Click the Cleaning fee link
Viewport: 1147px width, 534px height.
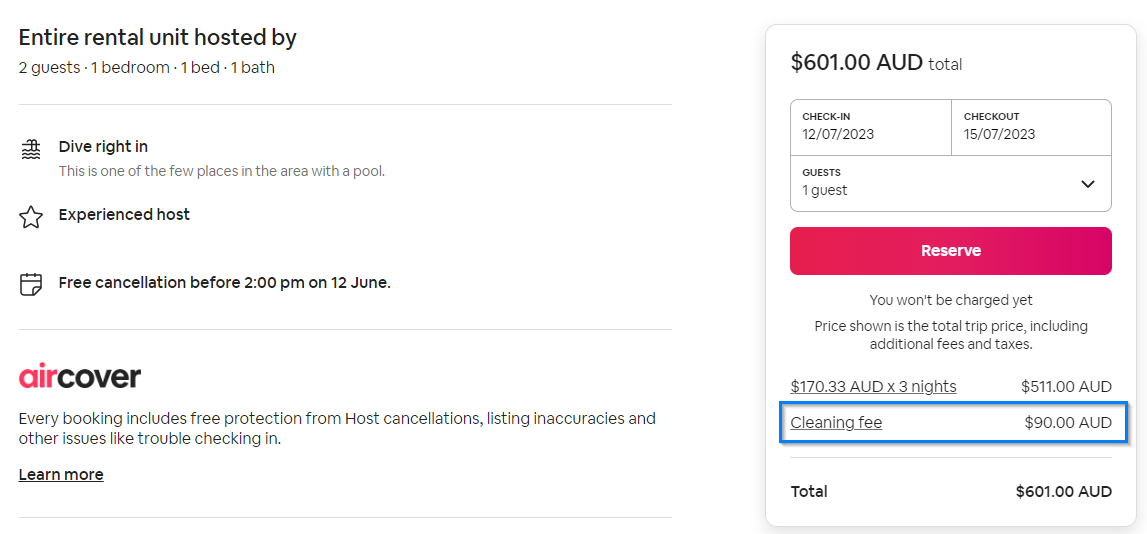pos(836,422)
